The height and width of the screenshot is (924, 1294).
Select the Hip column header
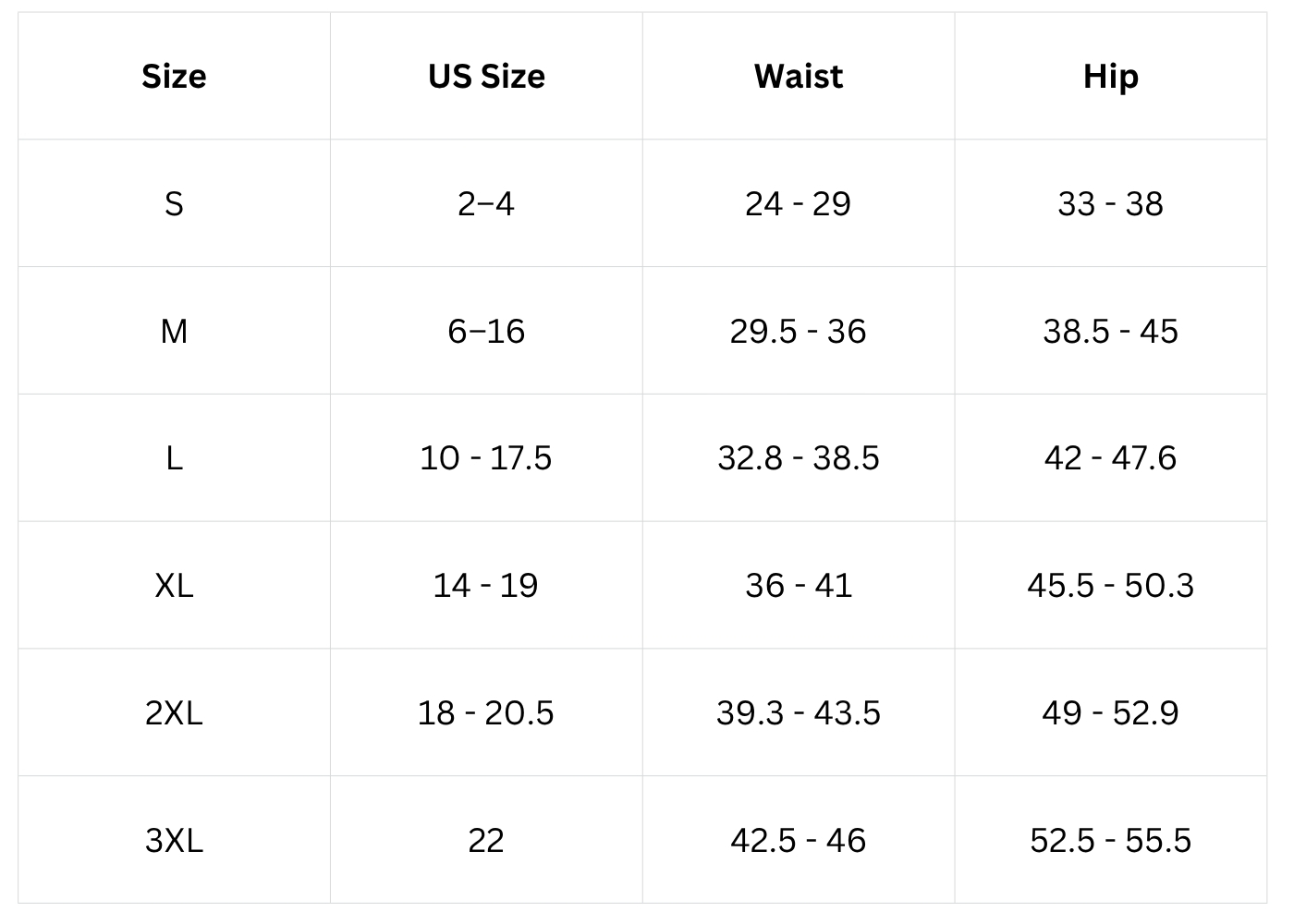[x=1110, y=76]
